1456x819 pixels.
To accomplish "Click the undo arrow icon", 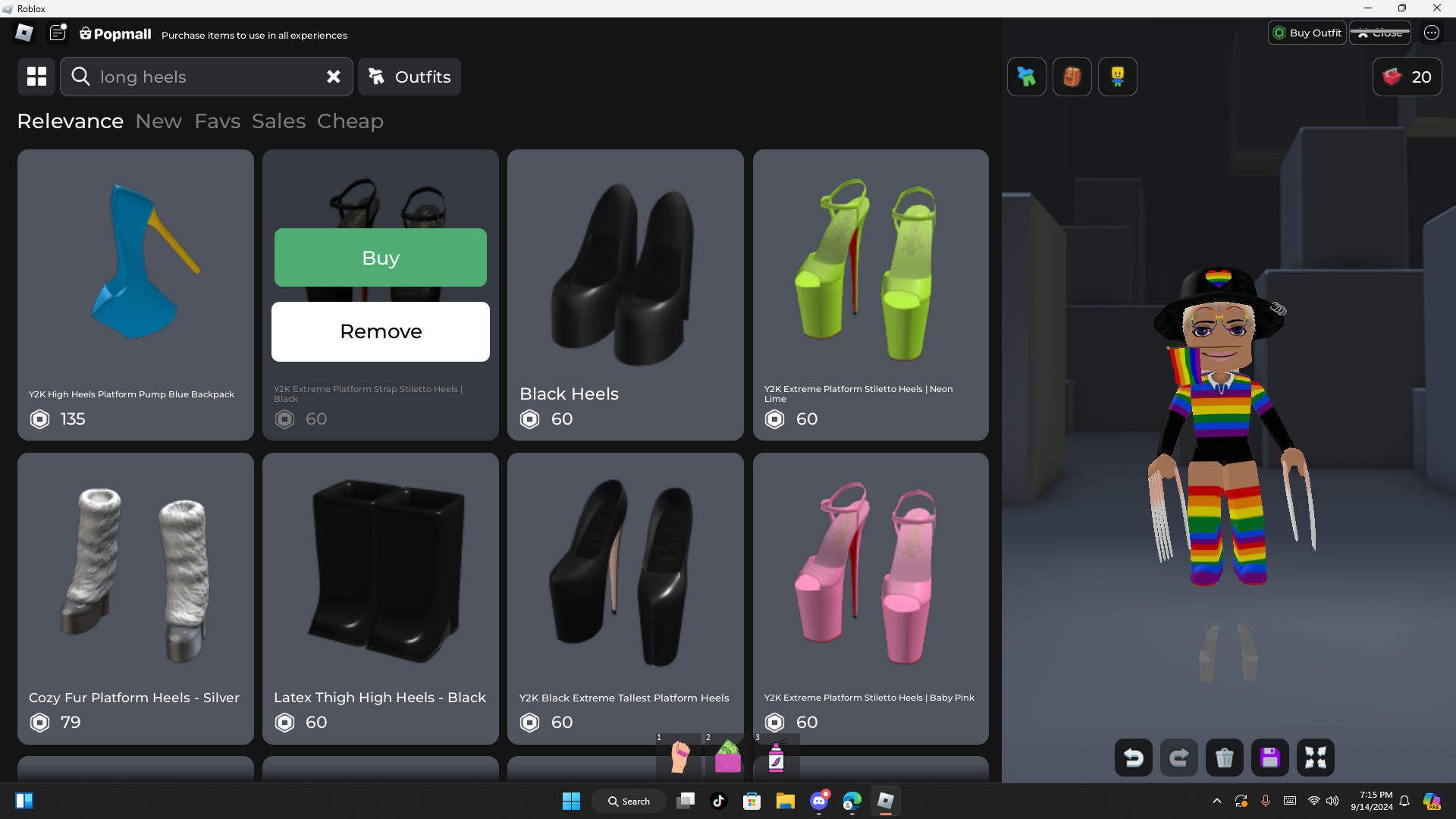I will [x=1133, y=758].
